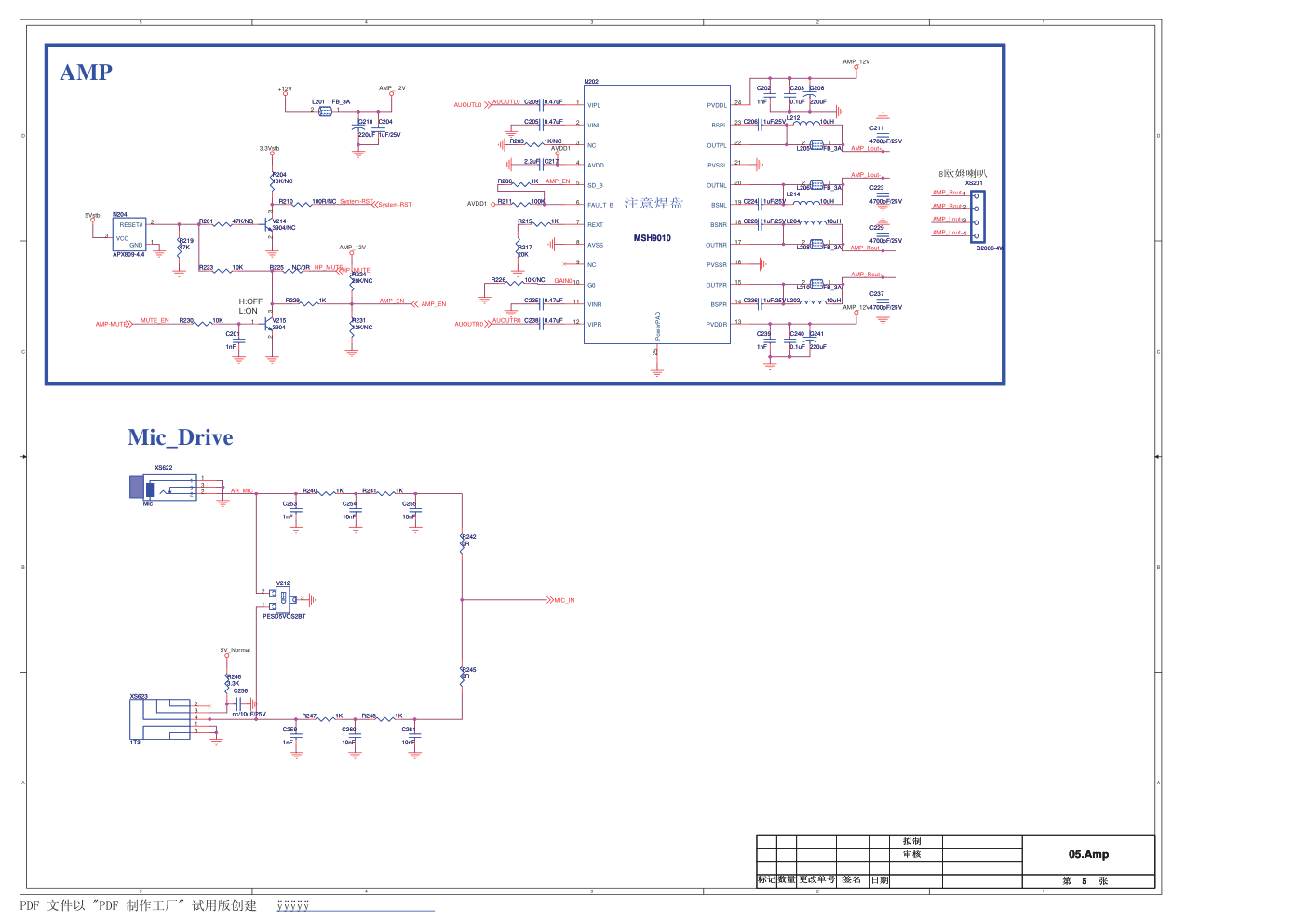1307x924 pixels.
Task: Click the AMP section title
Action: point(87,72)
